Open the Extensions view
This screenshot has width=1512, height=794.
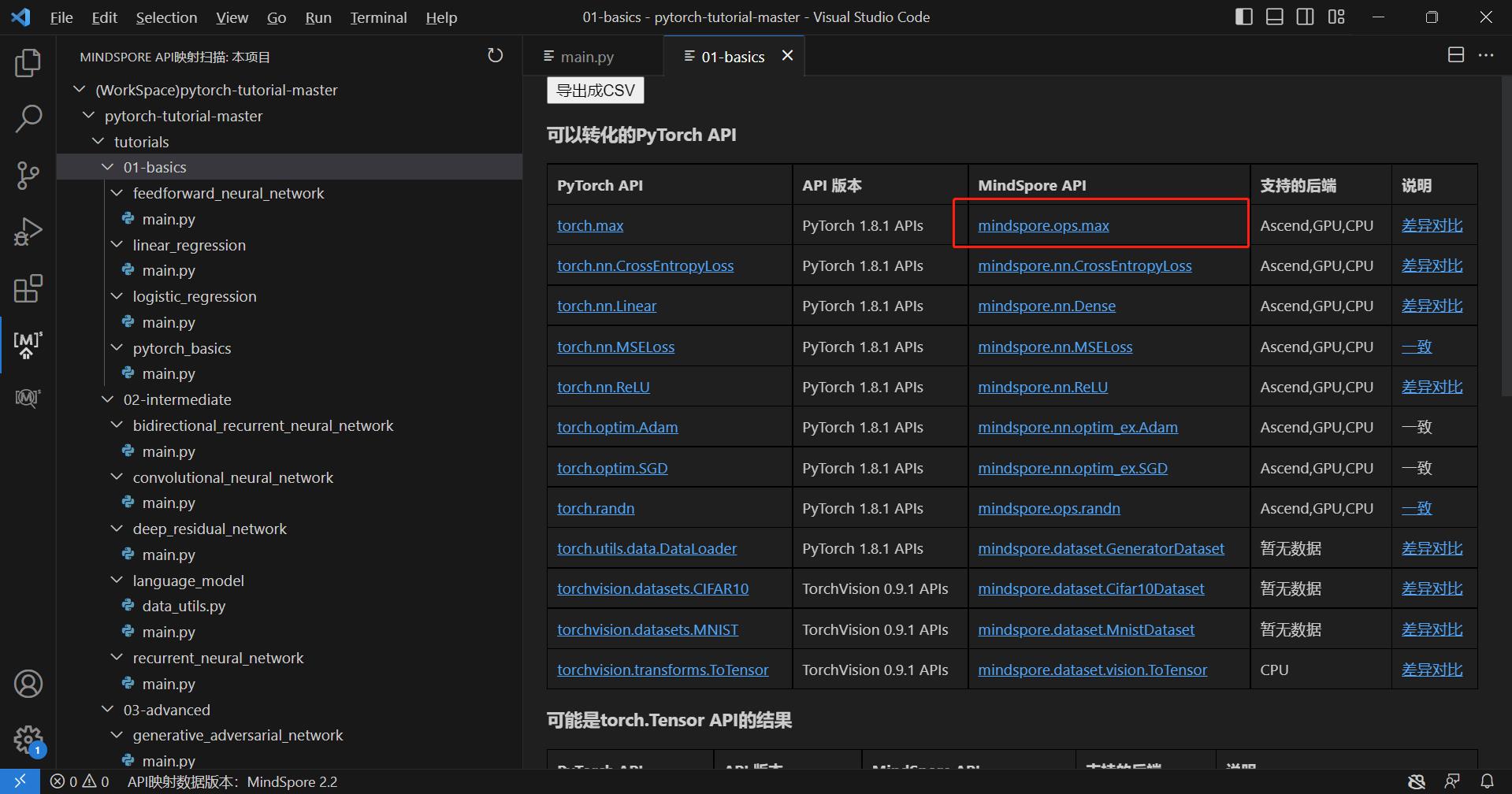click(28, 288)
